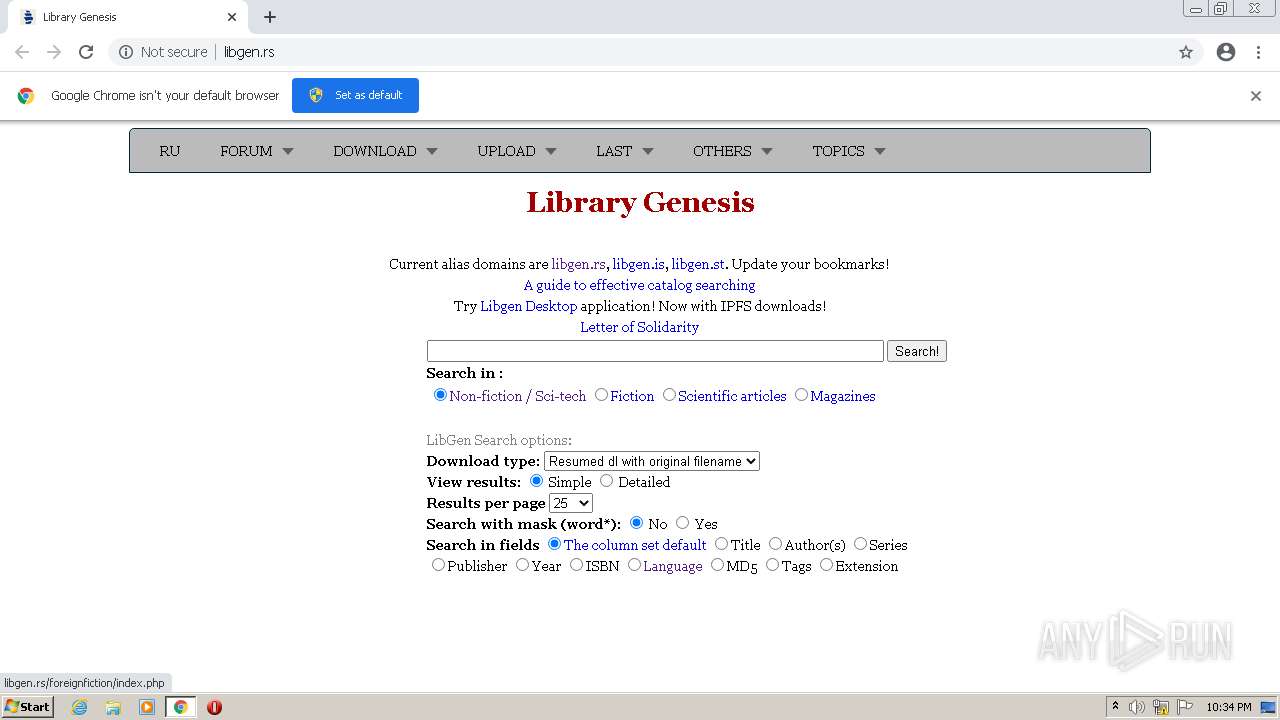Search in Title field radio
Viewport: 1280px width, 720px height.
tap(721, 544)
